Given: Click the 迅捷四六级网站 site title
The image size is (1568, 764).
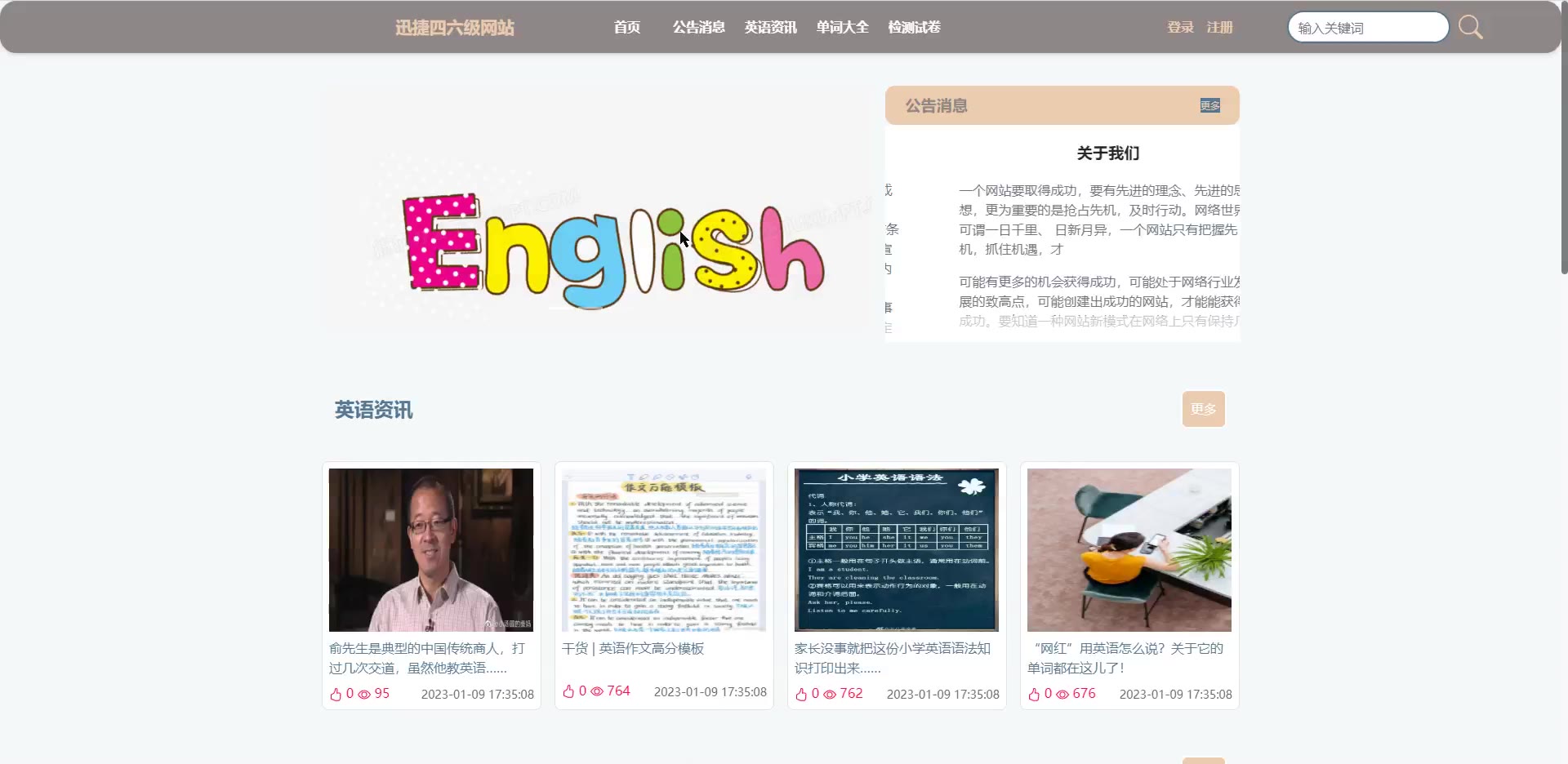Looking at the screenshot, I should pos(455,28).
